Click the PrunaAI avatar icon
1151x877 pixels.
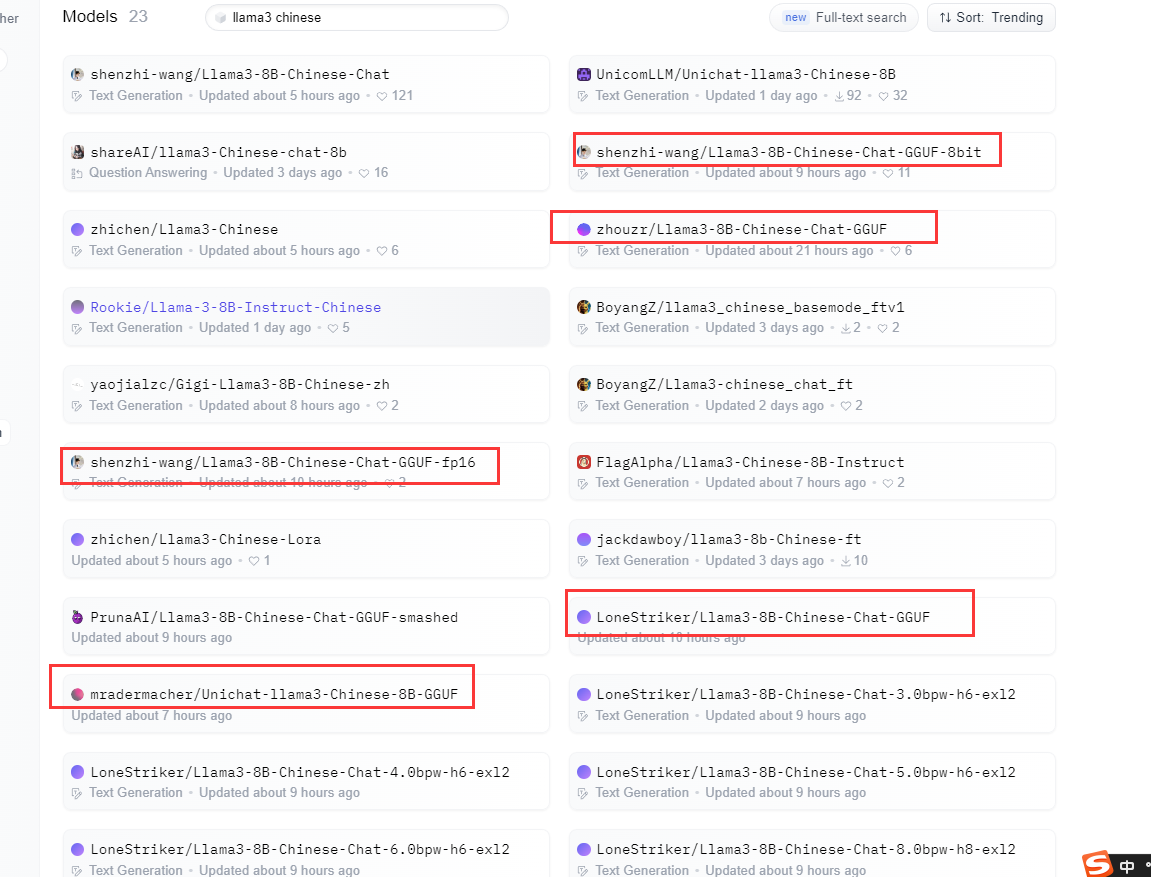tap(77, 617)
